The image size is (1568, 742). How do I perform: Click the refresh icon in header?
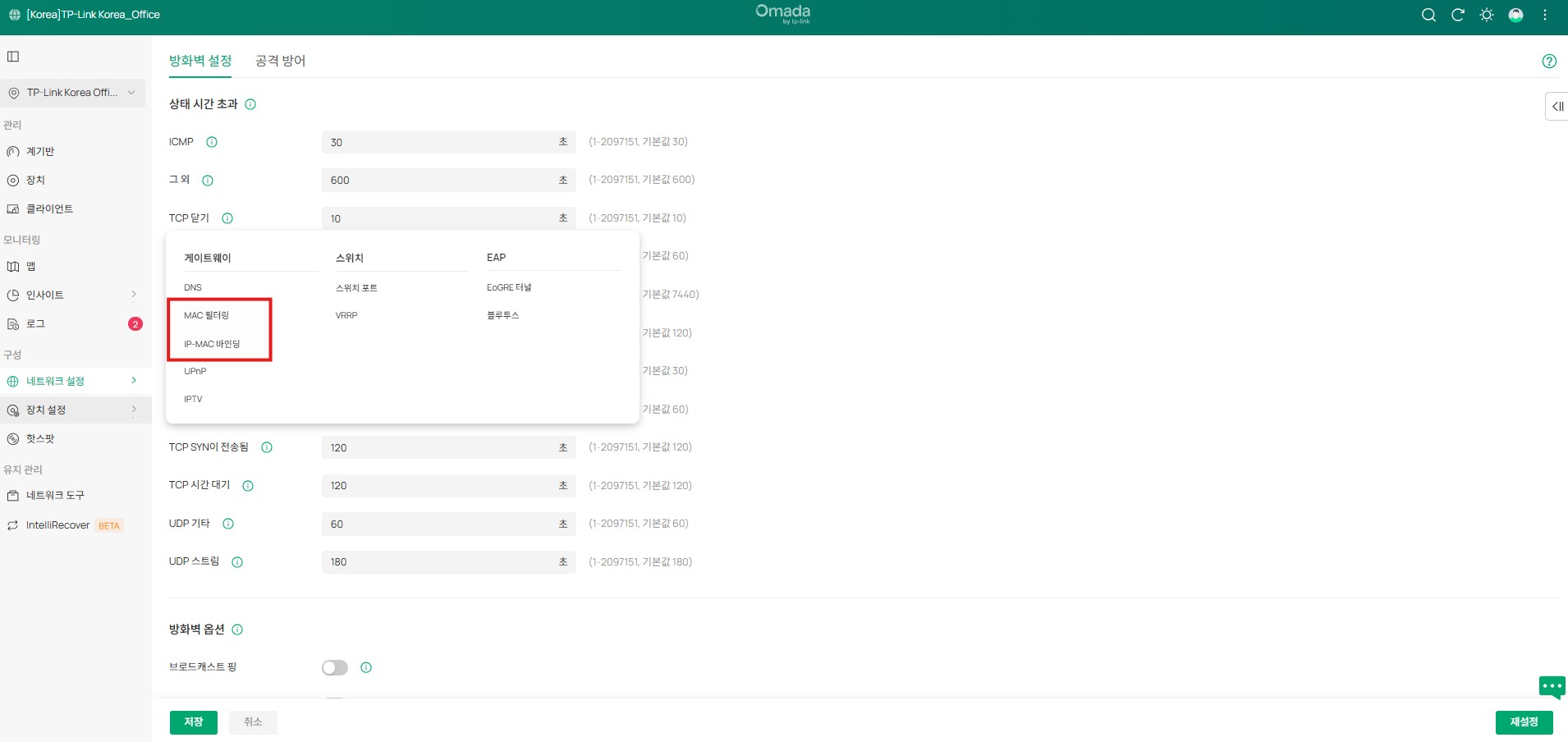click(1458, 15)
